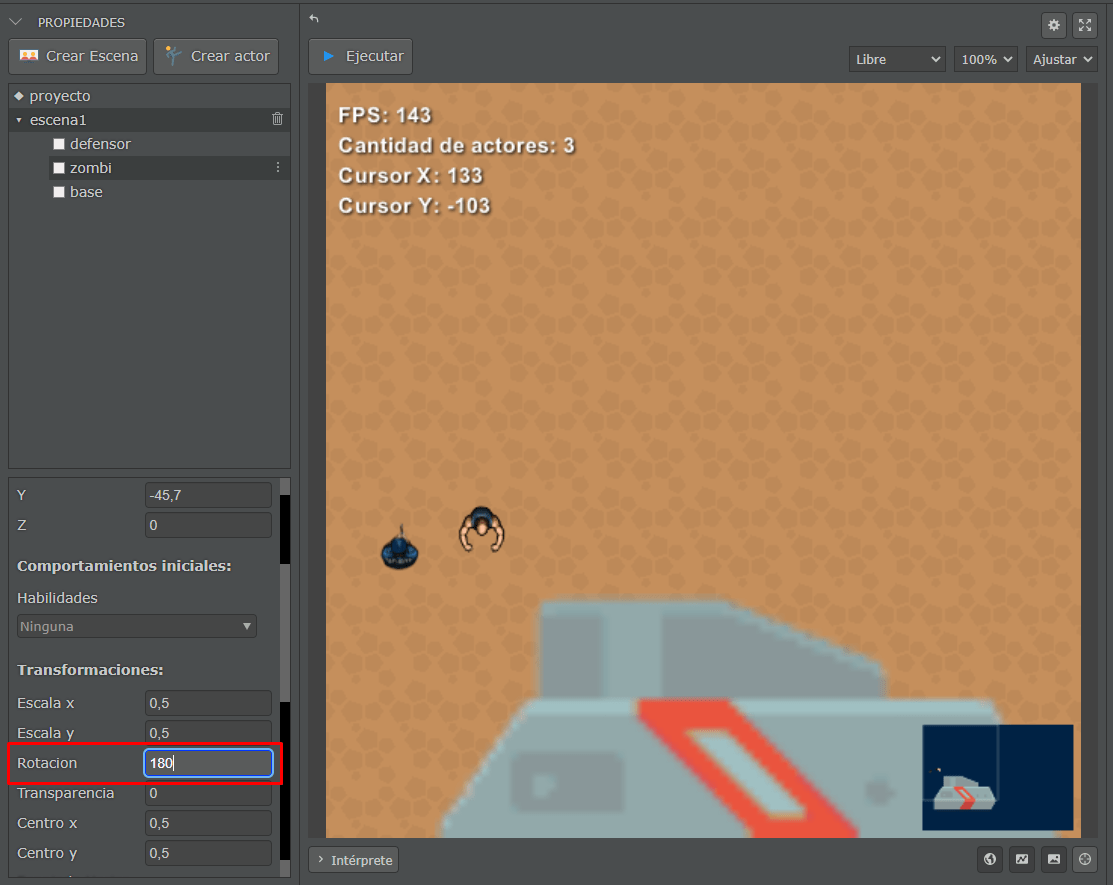This screenshot has width=1113, height=885.
Task: Open the 100% zoom dropdown
Action: point(986,60)
